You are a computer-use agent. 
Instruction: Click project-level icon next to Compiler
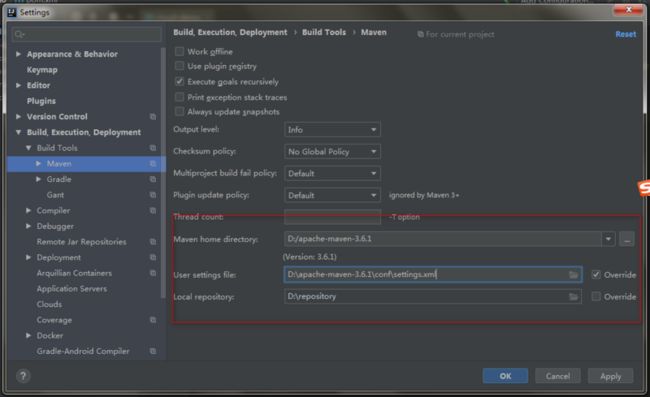tap(153, 211)
